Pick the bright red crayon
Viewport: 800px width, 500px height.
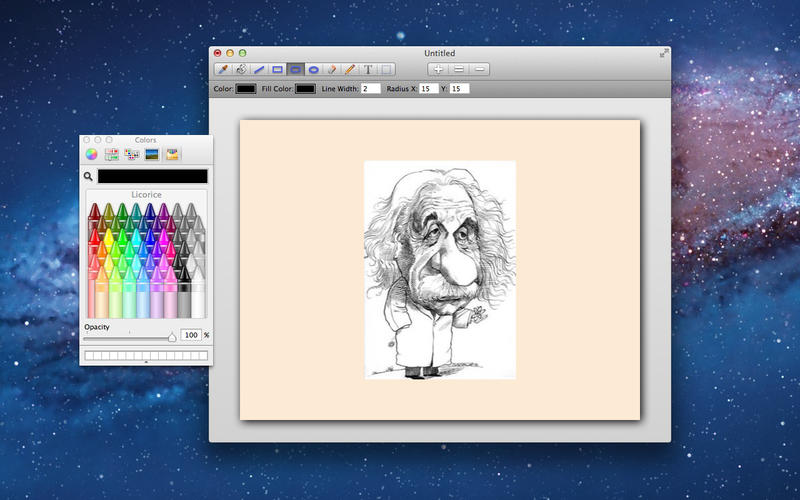point(94,239)
